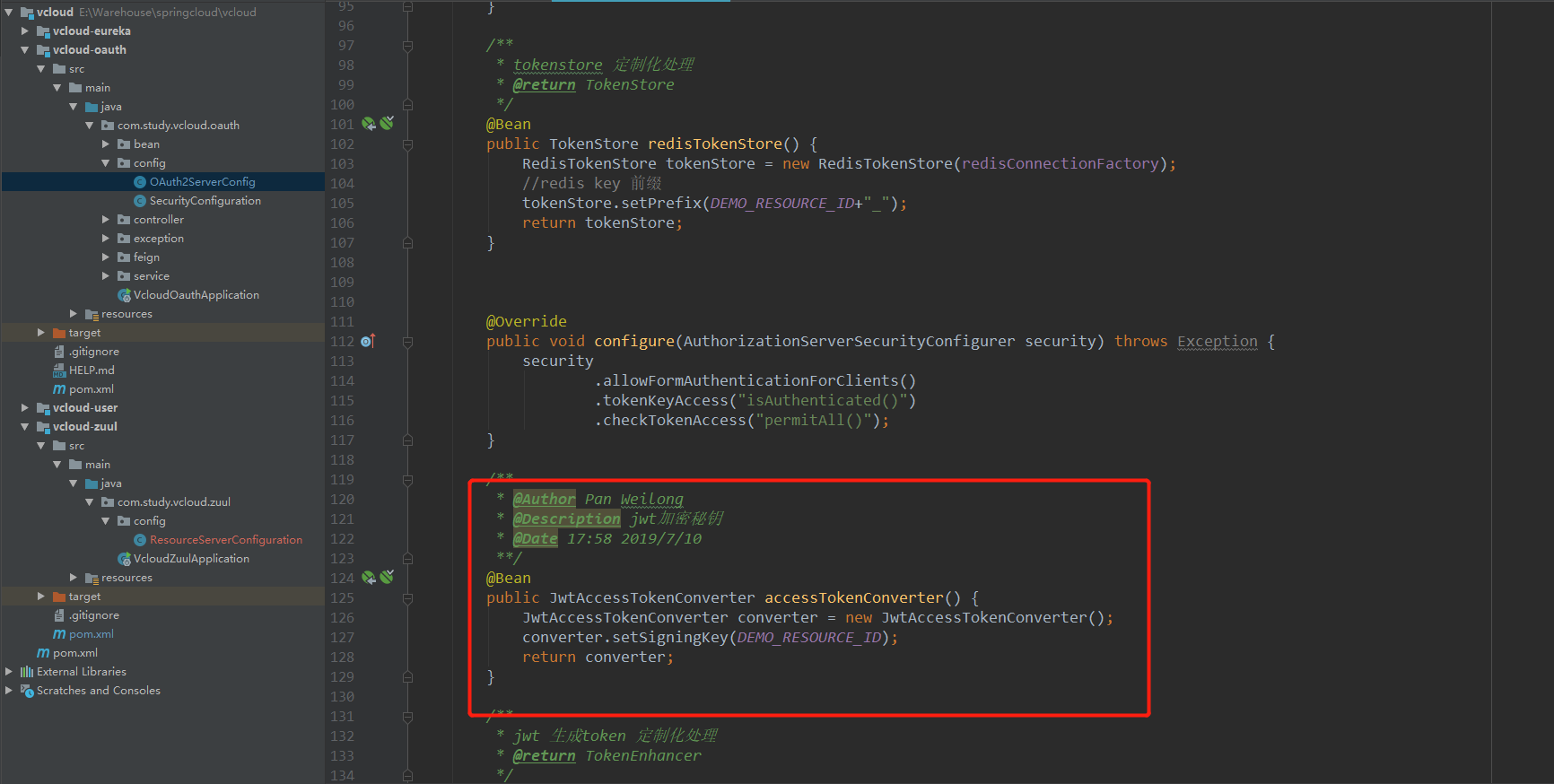Viewport: 1554px width, 784px height.
Task: Click the External Libraries icon
Action: pos(27,672)
